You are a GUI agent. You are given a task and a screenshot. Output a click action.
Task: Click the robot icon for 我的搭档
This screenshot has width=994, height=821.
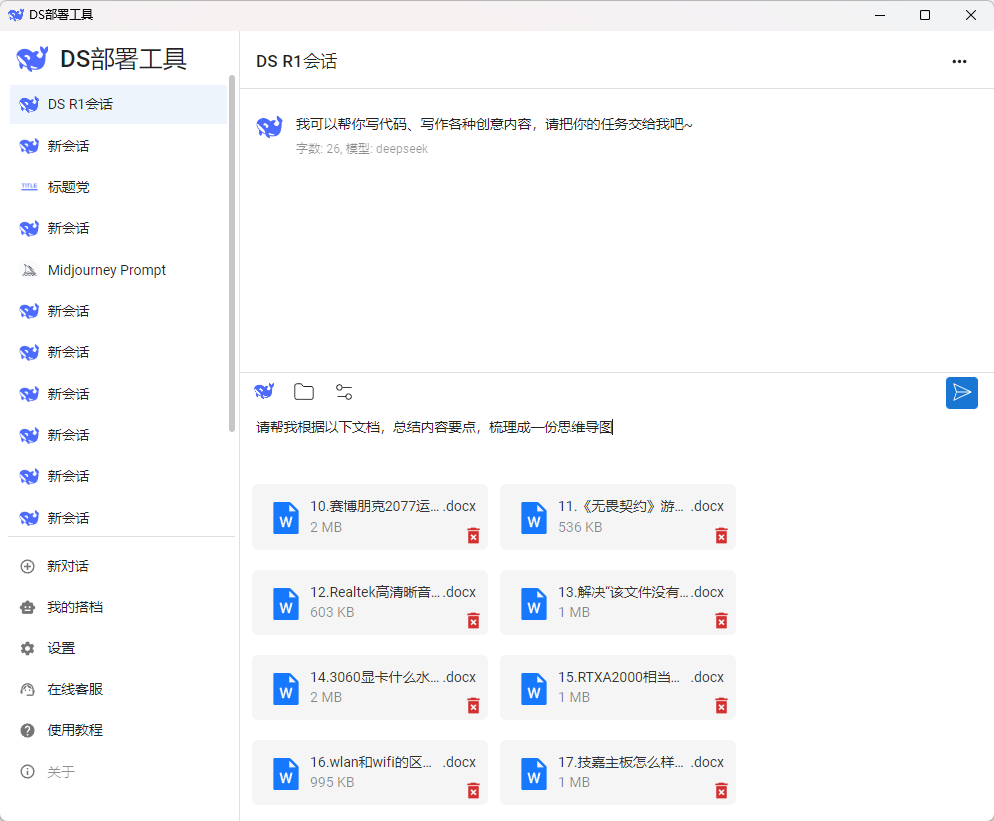[27, 607]
